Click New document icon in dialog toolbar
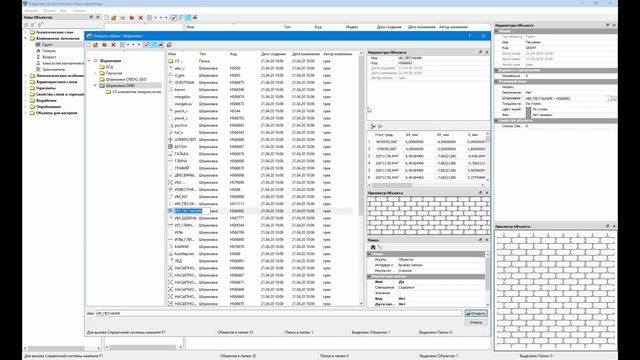Viewport: 640px width, 360px height. click(x=88, y=45)
